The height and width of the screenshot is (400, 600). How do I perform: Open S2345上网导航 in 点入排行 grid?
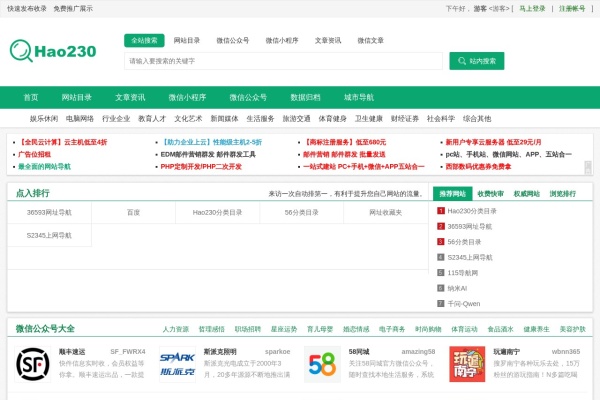click(x=49, y=235)
